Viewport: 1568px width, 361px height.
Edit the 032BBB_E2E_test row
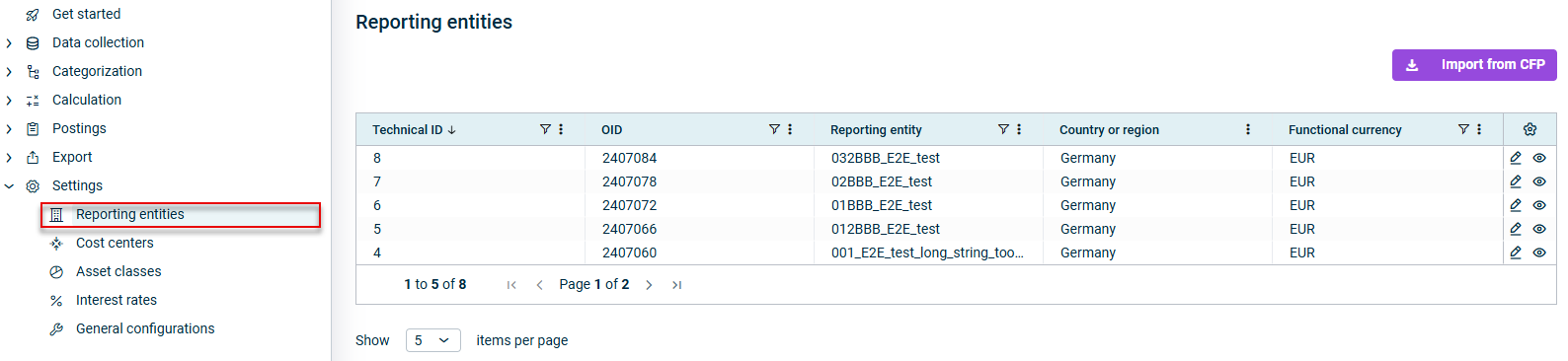(1516, 158)
